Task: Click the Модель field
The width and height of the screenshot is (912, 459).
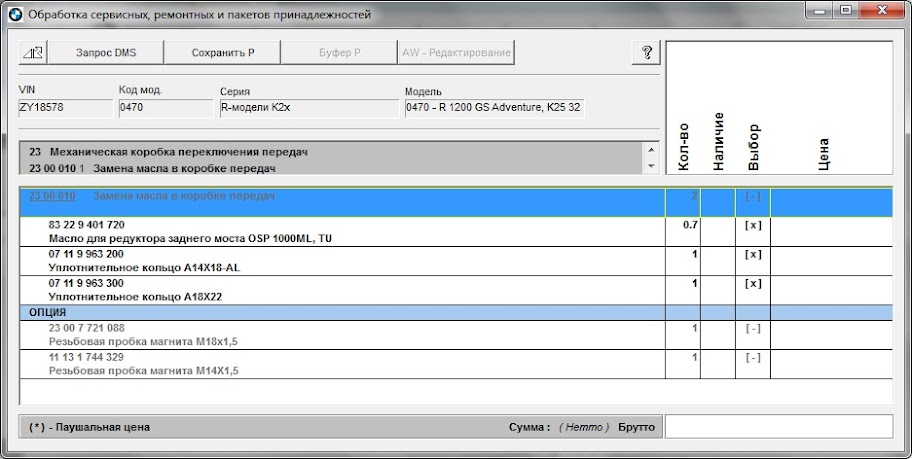Action: [x=494, y=108]
